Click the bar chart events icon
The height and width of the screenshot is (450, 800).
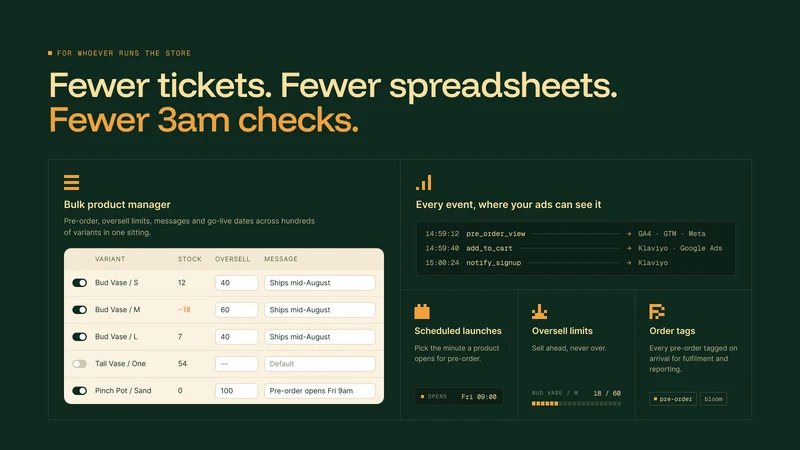pyautogui.click(x=423, y=182)
